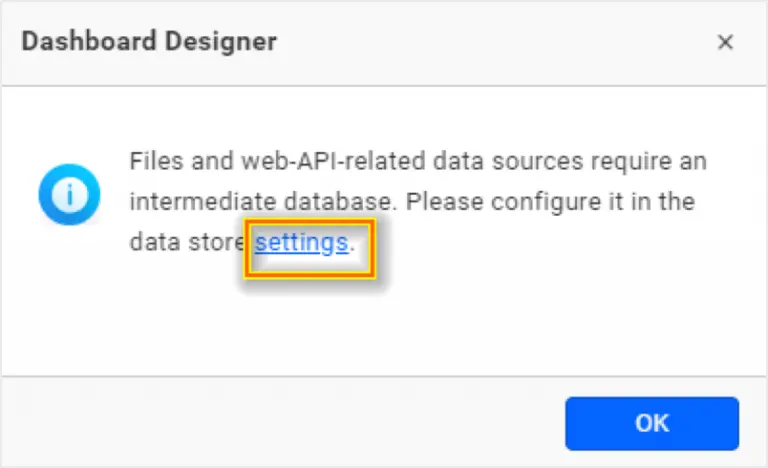Dismiss the dialog with the X icon

coord(726,42)
